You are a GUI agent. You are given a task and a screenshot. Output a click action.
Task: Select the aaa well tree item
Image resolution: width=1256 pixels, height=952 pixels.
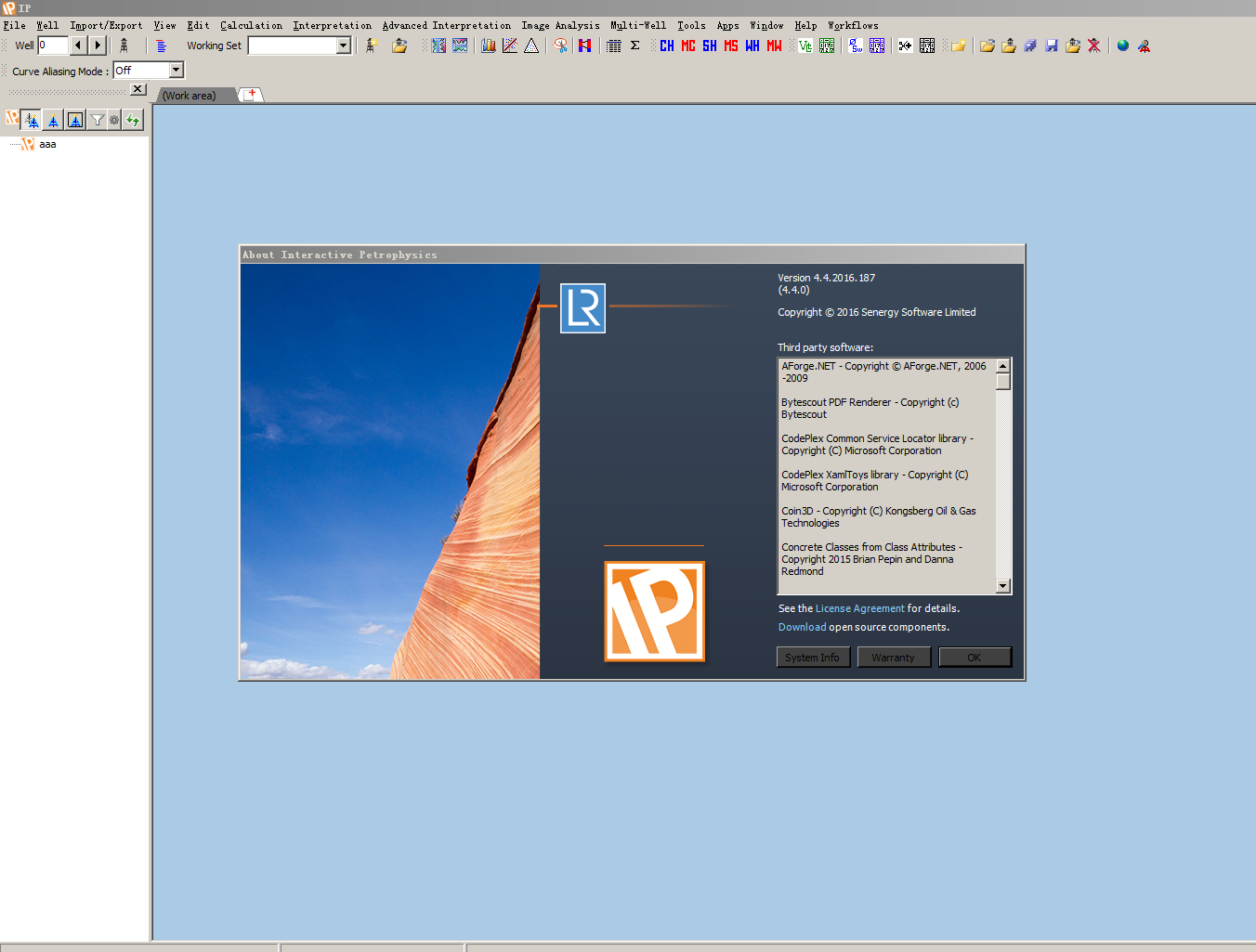47,145
